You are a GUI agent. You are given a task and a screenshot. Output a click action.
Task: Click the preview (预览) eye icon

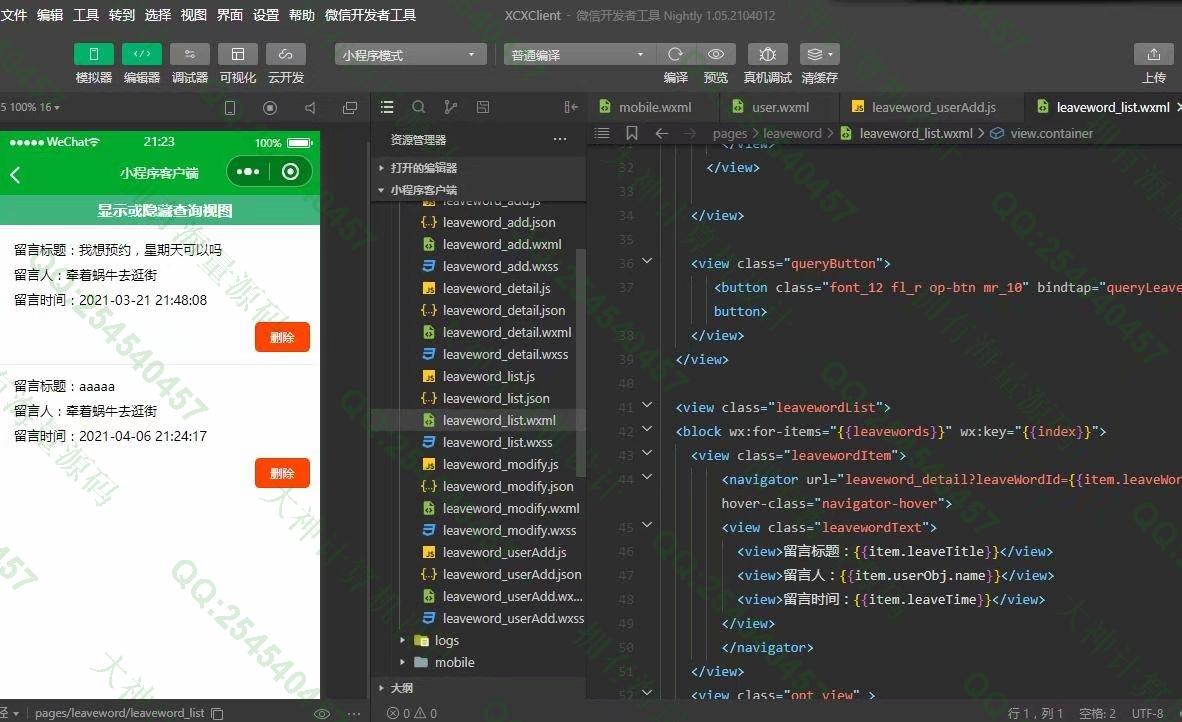[x=716, y=54]
